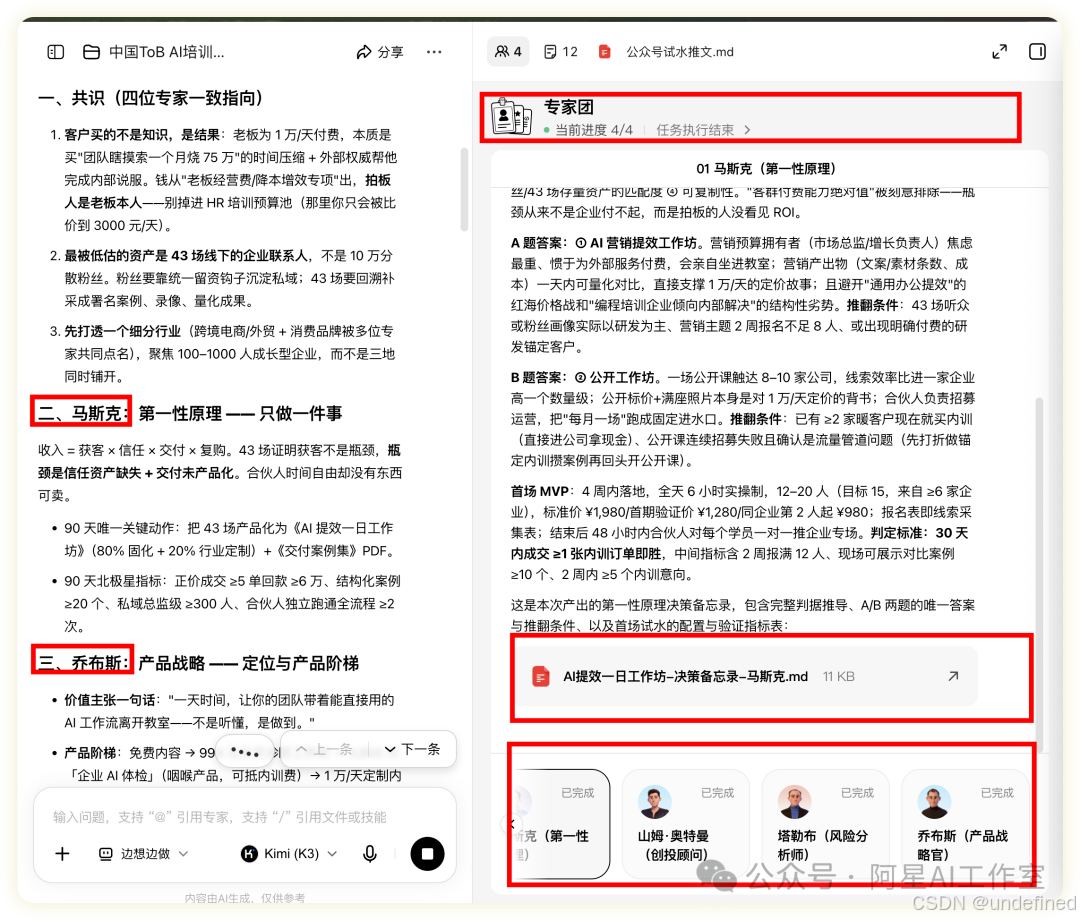This screenshot has width=1080, height=920.
Task: Open the Kimi (K3) model dropdown
Action: [x=289, y=854]
